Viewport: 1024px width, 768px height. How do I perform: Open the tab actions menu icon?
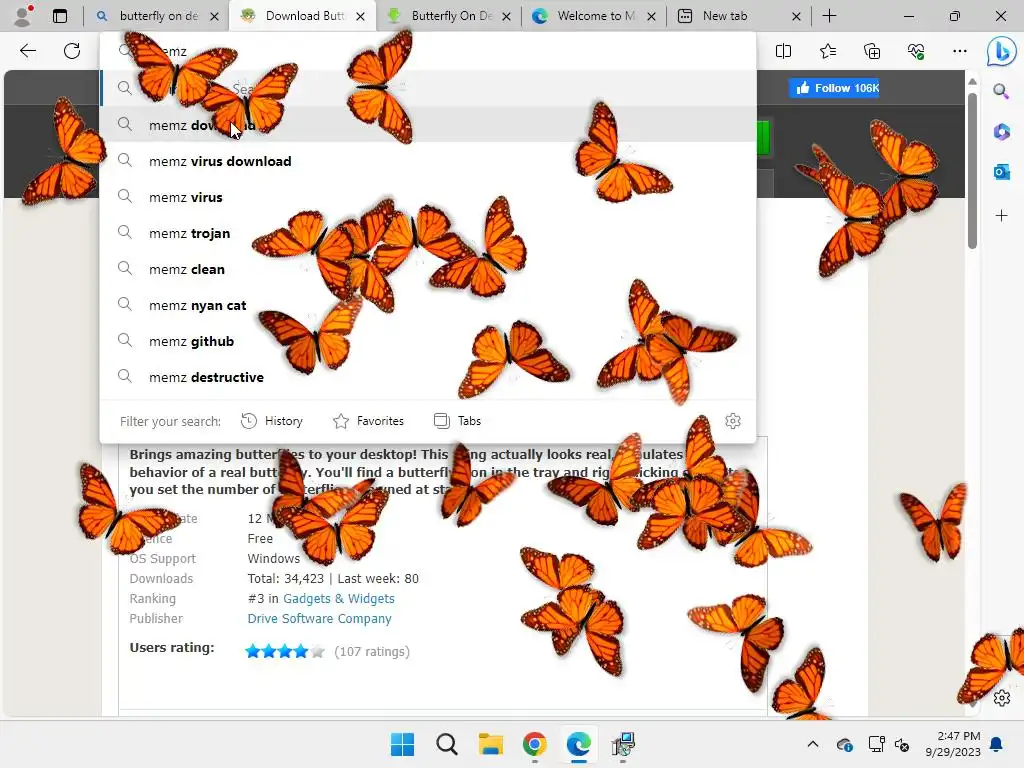pos(60,16)
